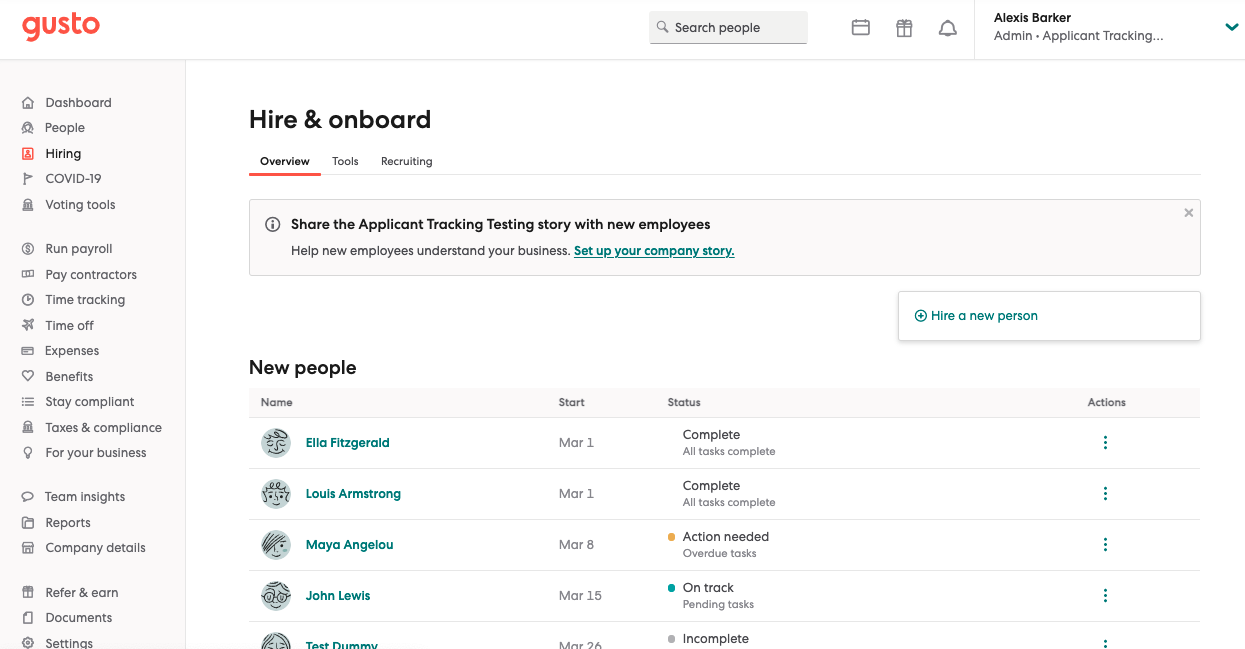Image resolution: width=1245 pixels, height=649 pixels.
Task: Click Louis Armstrong's avatar
Action: click(276, 494)
